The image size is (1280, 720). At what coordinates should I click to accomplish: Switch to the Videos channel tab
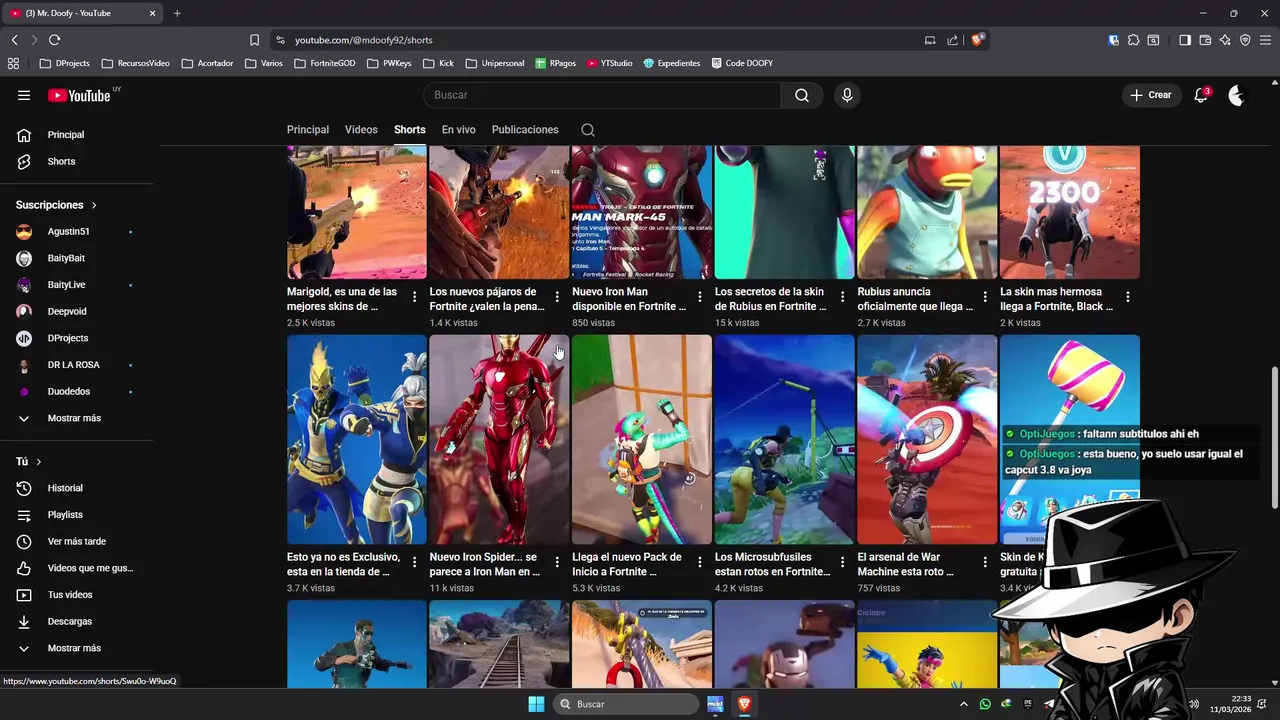pos(361,130)
